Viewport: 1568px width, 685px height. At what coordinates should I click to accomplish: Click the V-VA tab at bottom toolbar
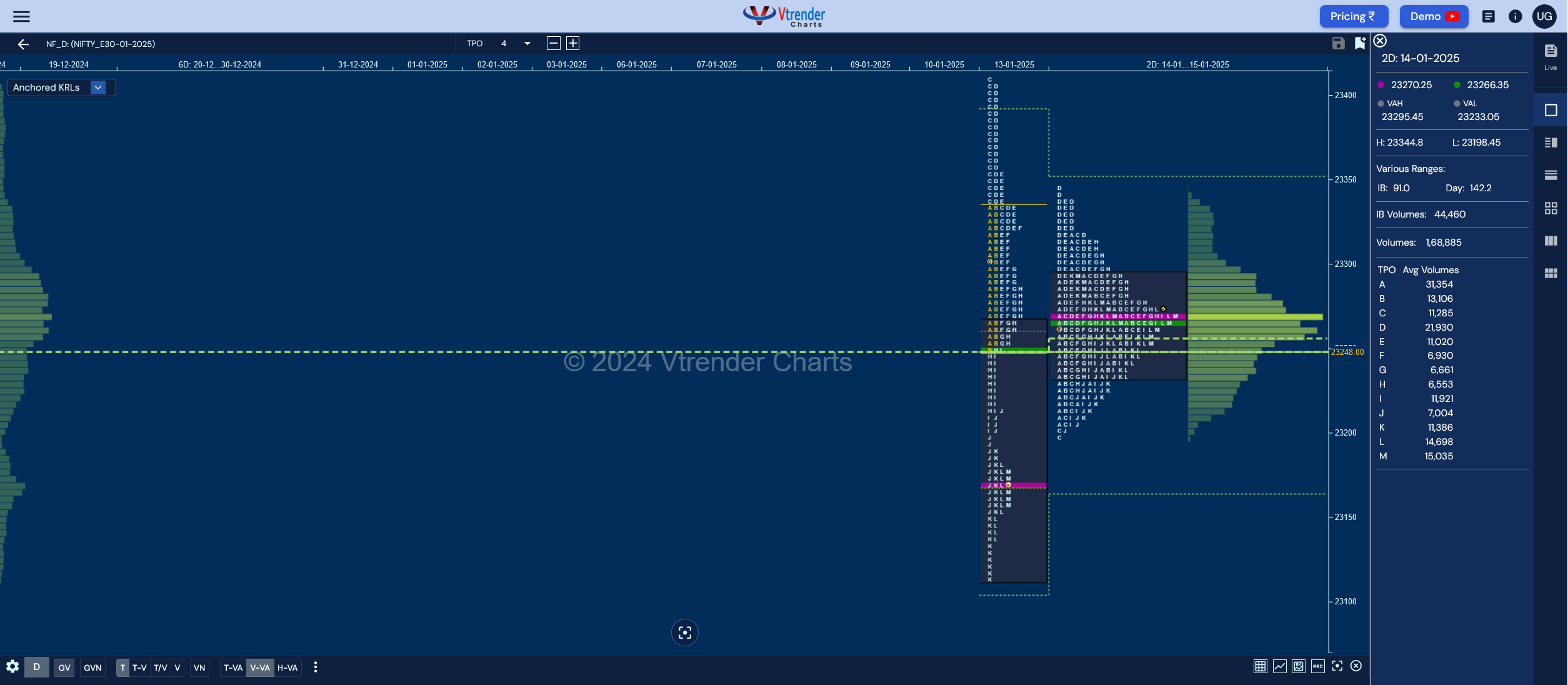(x=260, y=667)
